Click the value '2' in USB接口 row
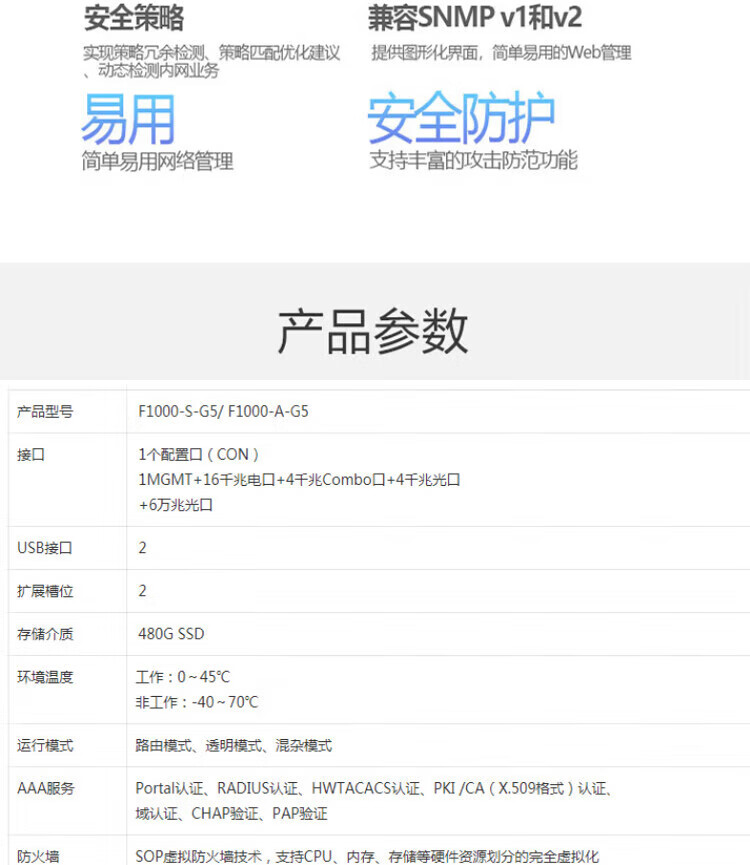 pyautogui.click(x=142, y=548)
